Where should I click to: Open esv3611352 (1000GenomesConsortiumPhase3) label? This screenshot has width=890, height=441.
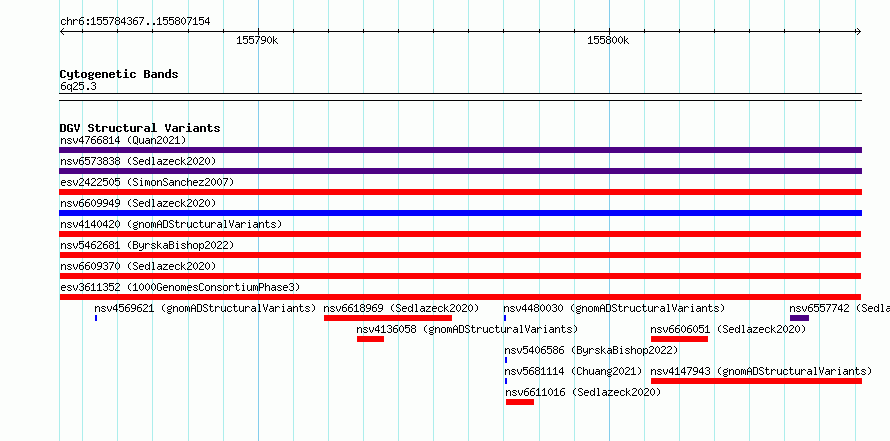tap(180, 287)
